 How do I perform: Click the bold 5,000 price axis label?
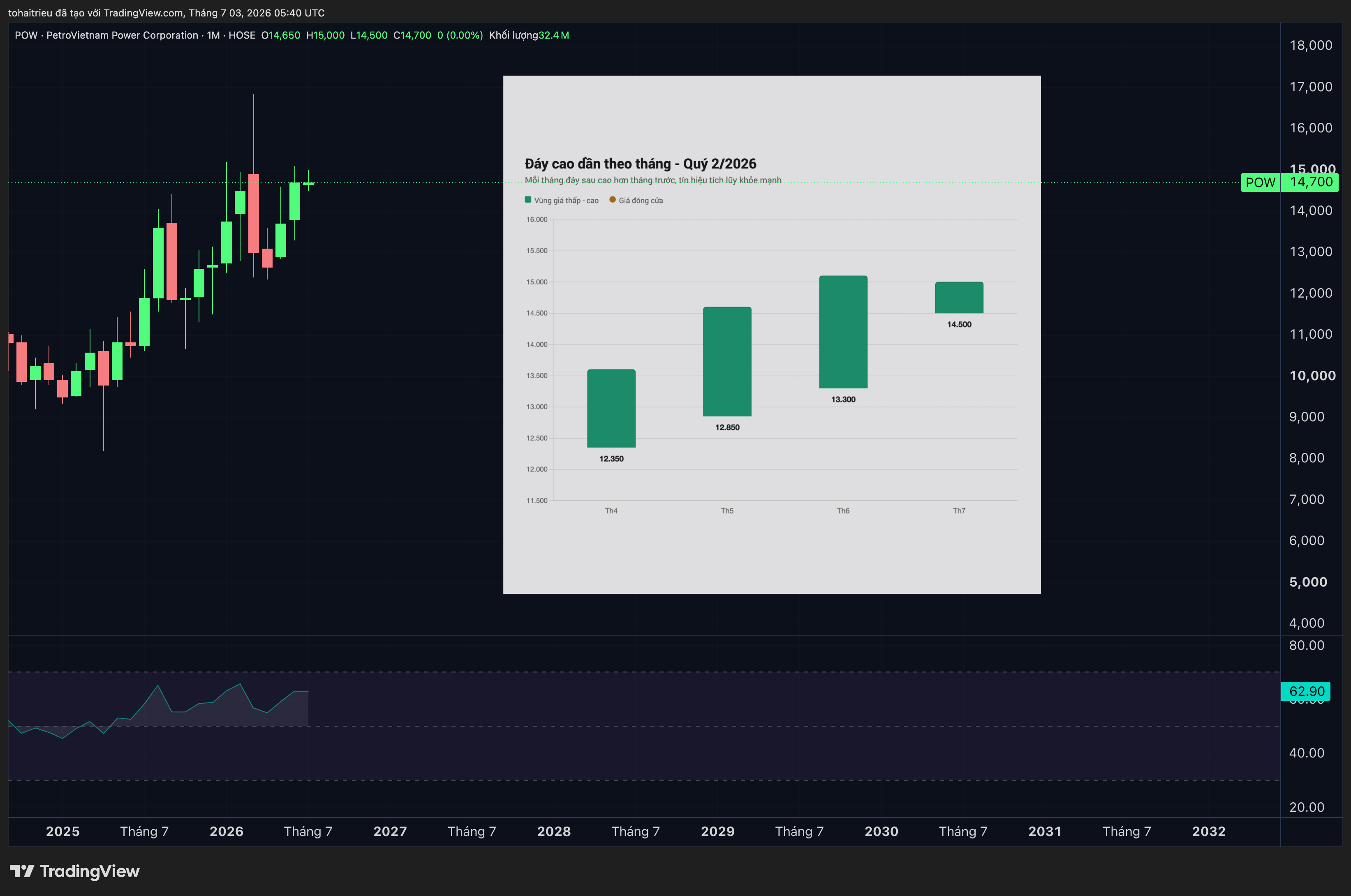pyautogui.click(x=1307, y=582)
